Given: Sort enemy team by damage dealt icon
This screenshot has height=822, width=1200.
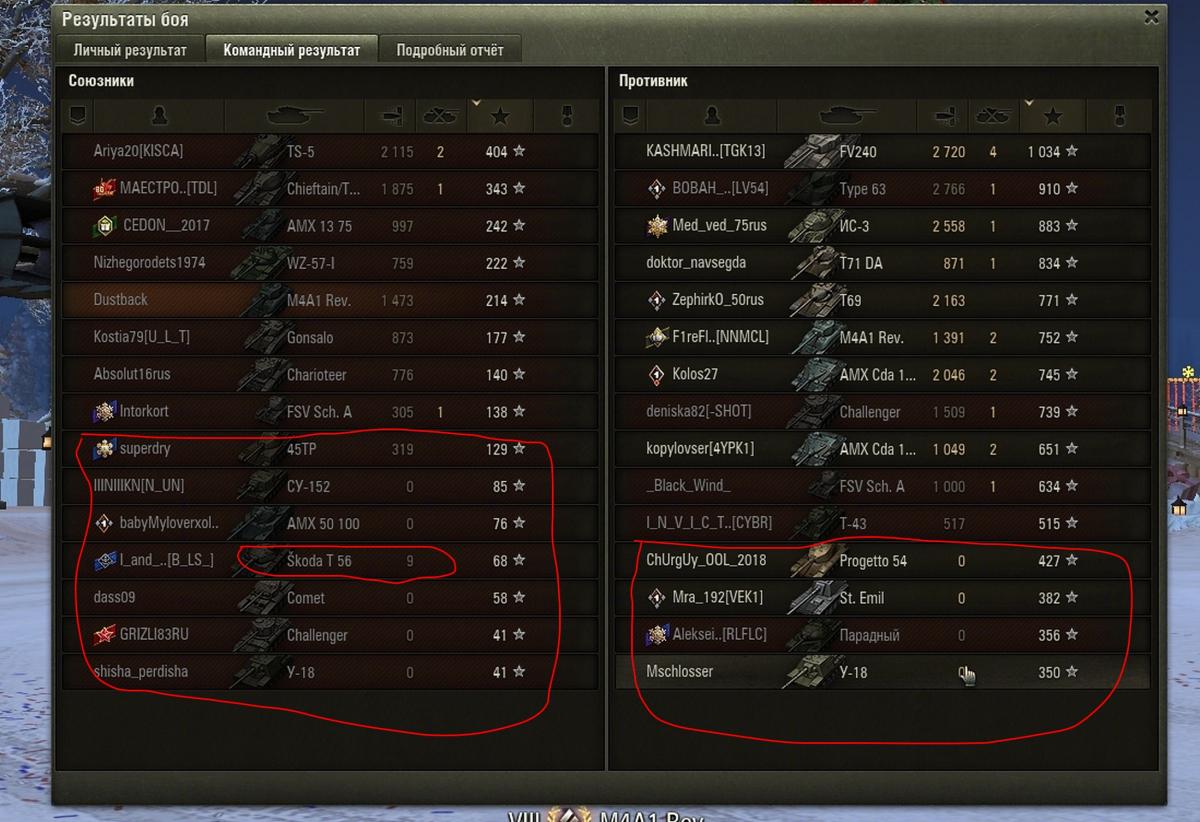Looking at the screenshot, I should 944,117.
